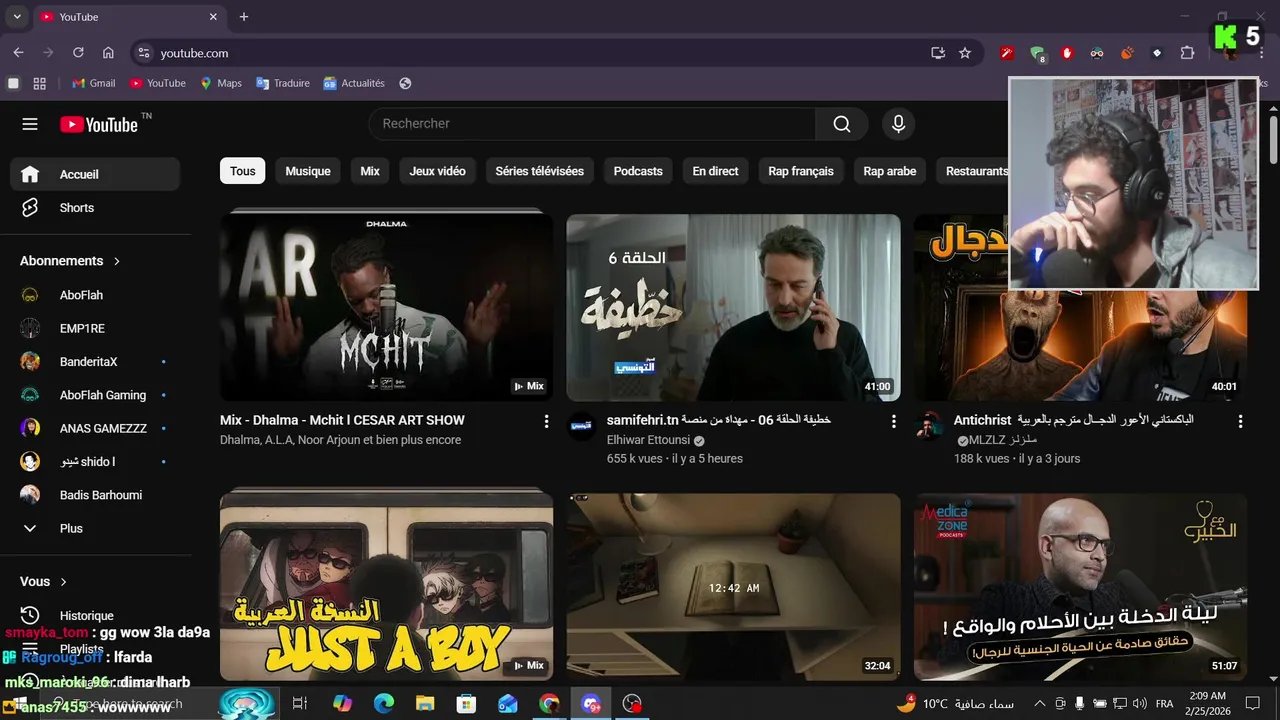Open Traduire bookmark

tap(283, 83)
